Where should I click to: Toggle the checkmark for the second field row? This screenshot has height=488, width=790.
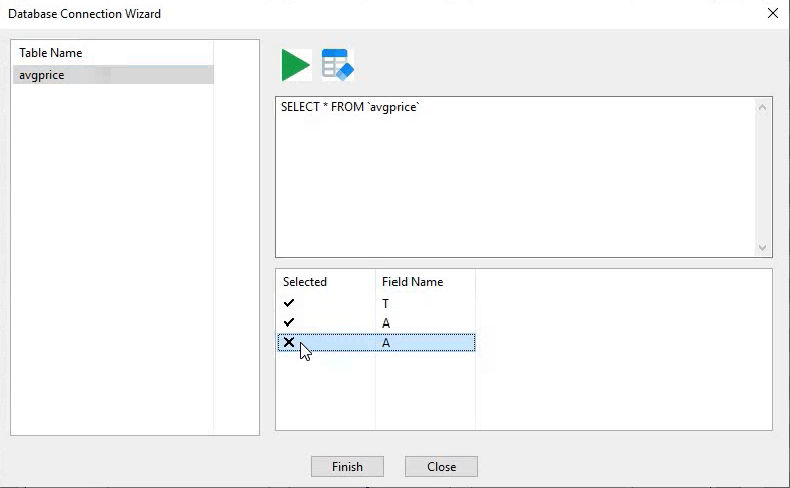[289, 322]
